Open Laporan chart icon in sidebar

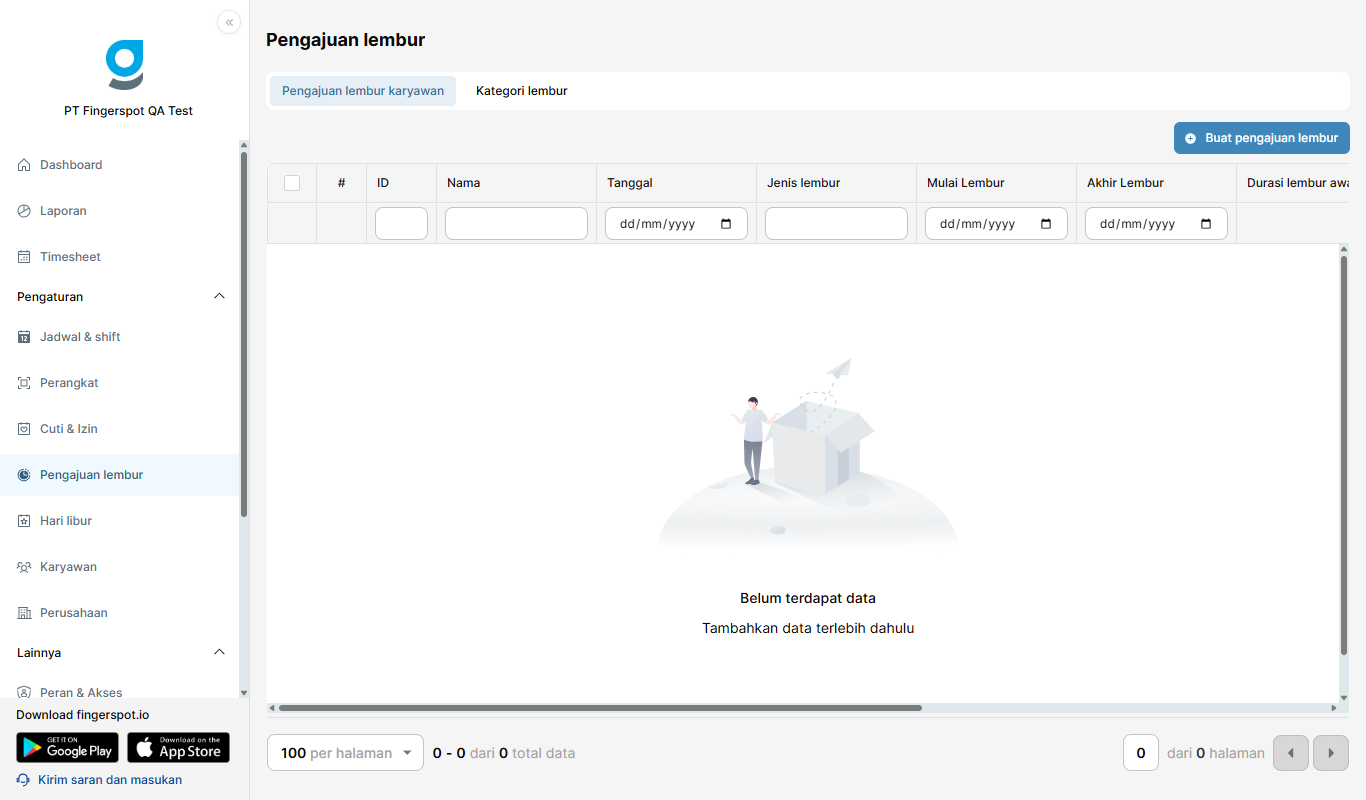(x=24, y=211)
